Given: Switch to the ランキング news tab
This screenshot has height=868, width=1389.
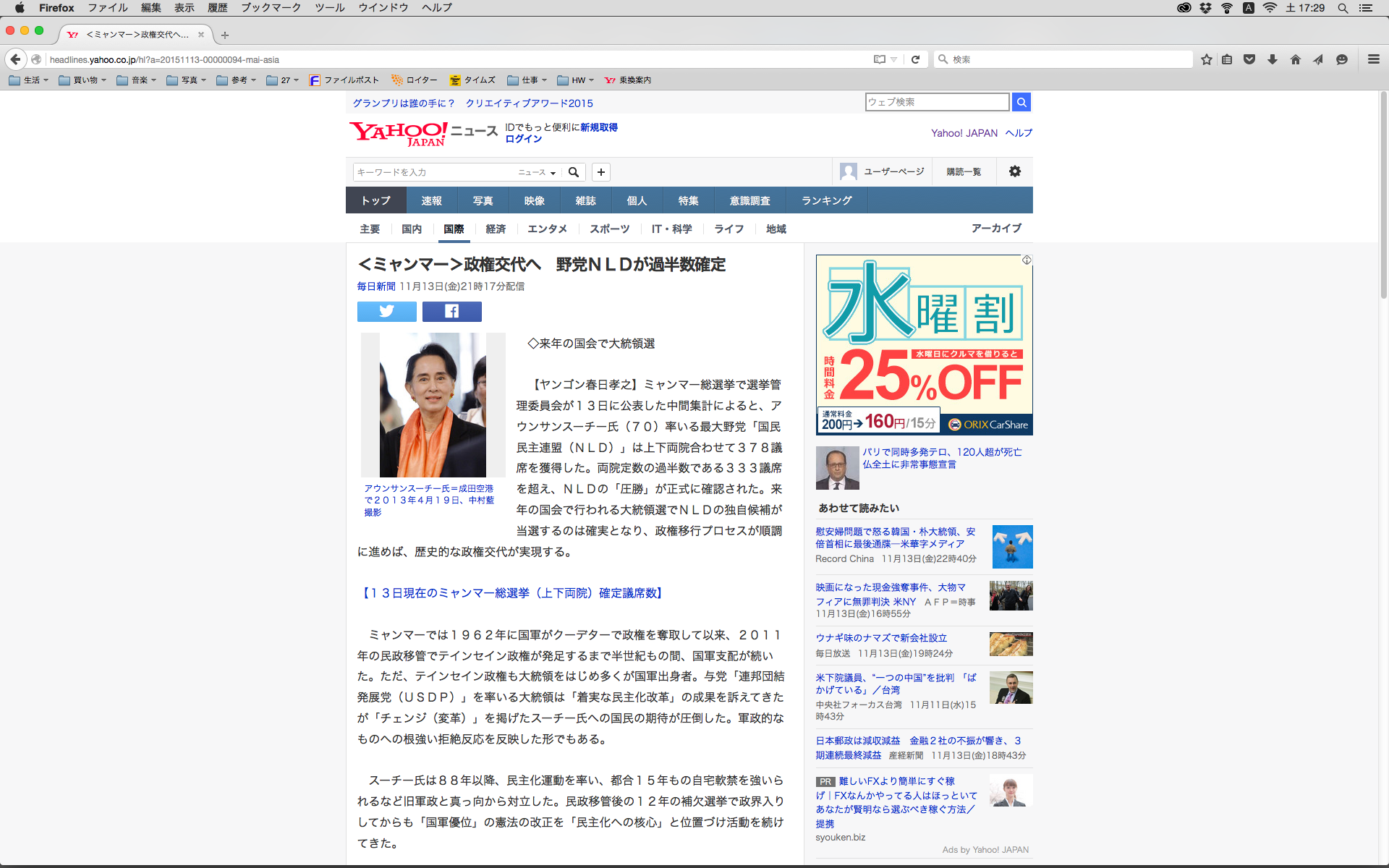Looking at the screenshot, I should point(826,200).
